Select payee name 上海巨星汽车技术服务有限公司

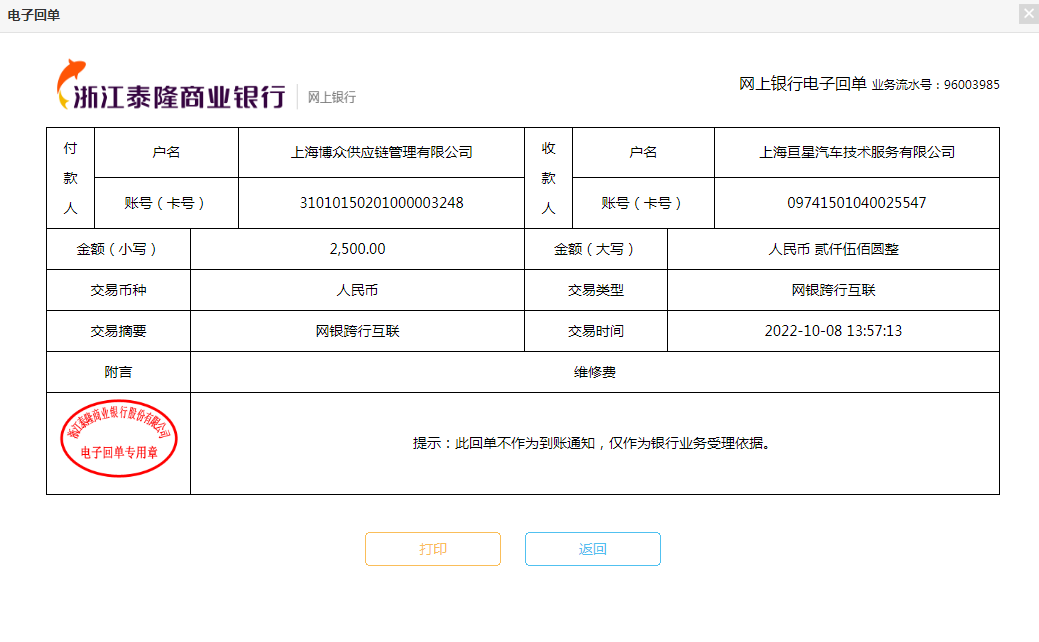point(856,153)
